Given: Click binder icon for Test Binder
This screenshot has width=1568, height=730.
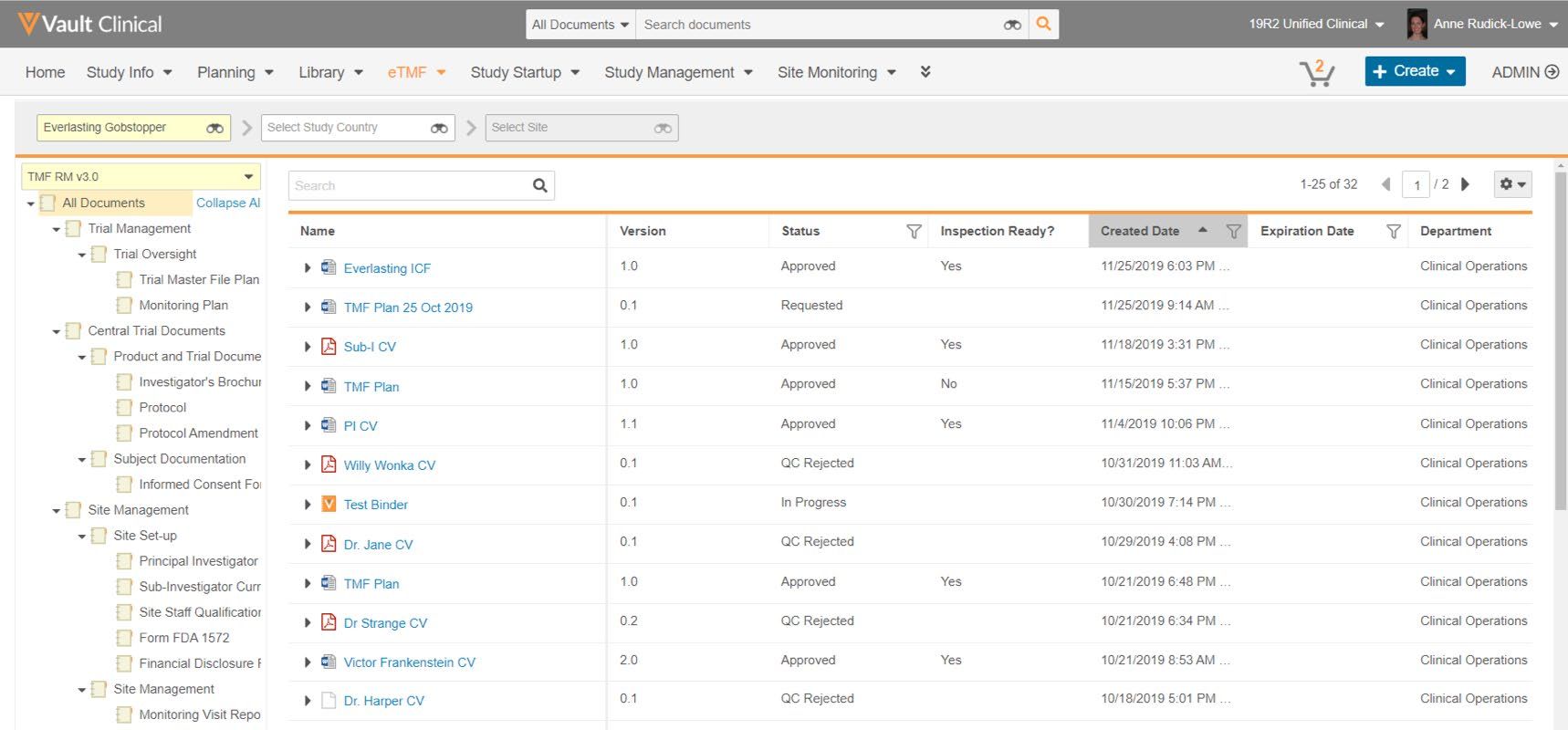Looking at the screenshot, I should 329,504.
